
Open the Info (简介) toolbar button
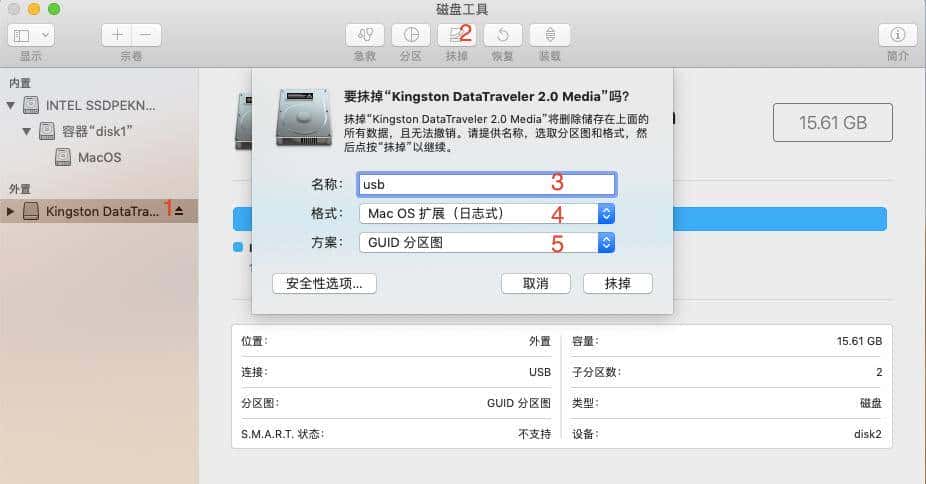click(x=898, y=35)
